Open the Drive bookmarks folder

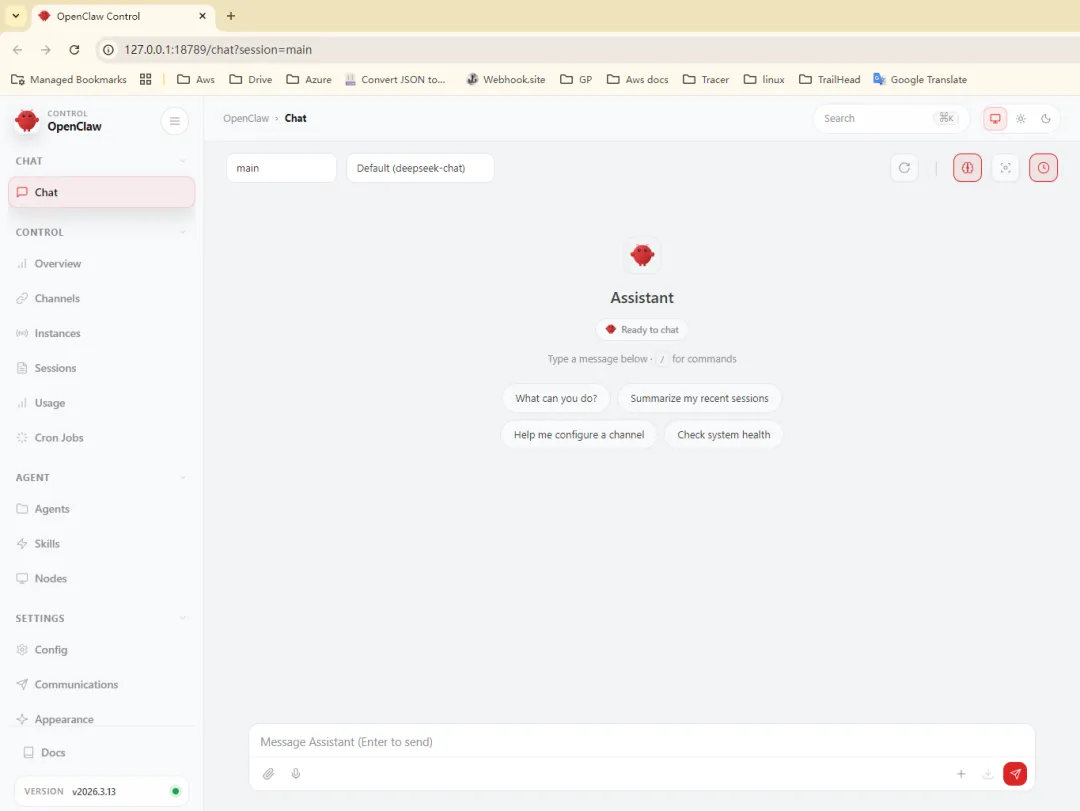coord(251,79)
